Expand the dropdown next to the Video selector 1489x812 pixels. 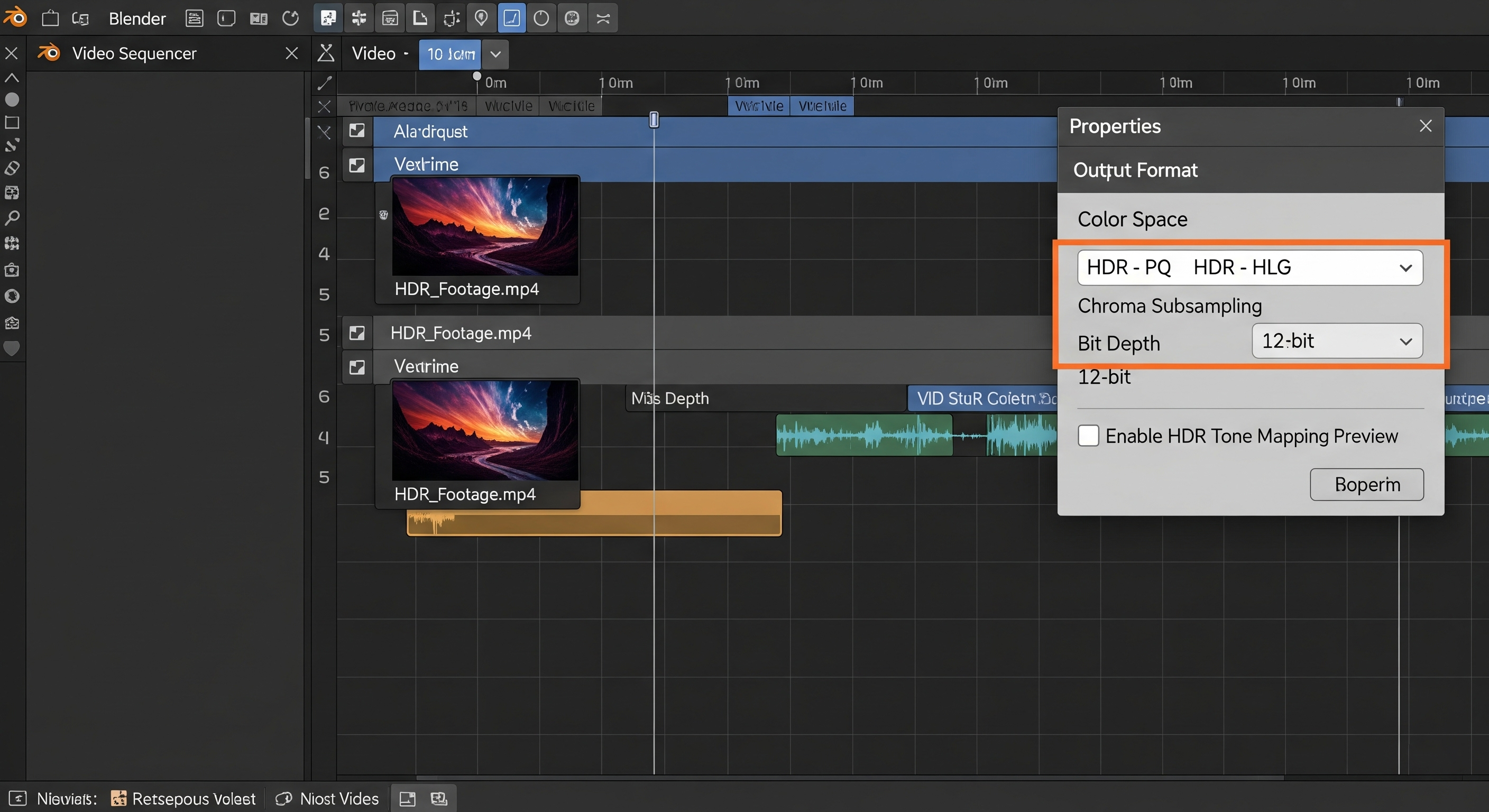[x=495, y=54]
